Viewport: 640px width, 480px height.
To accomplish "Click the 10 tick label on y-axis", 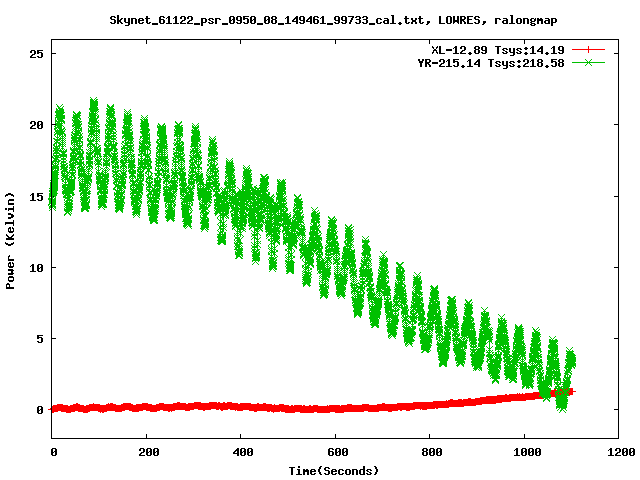I will coord(35,268).
